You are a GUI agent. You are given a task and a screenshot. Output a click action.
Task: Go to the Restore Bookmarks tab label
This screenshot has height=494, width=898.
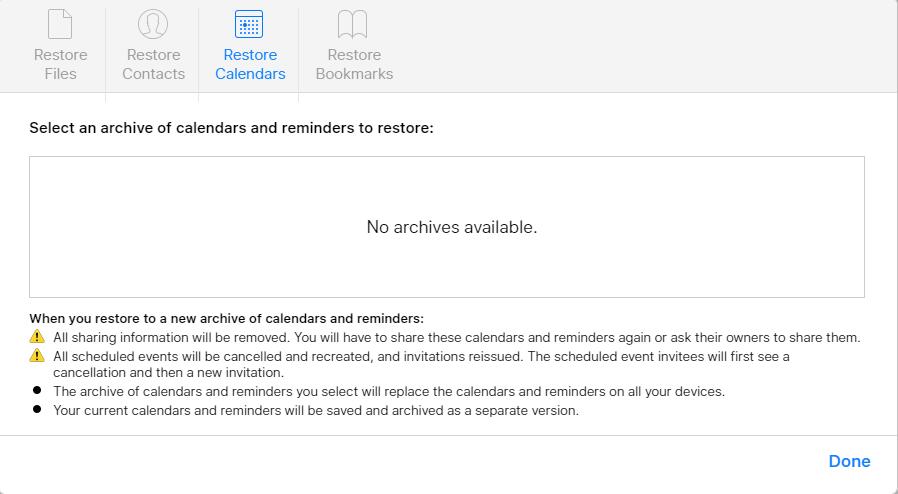[x=354, y=64]
